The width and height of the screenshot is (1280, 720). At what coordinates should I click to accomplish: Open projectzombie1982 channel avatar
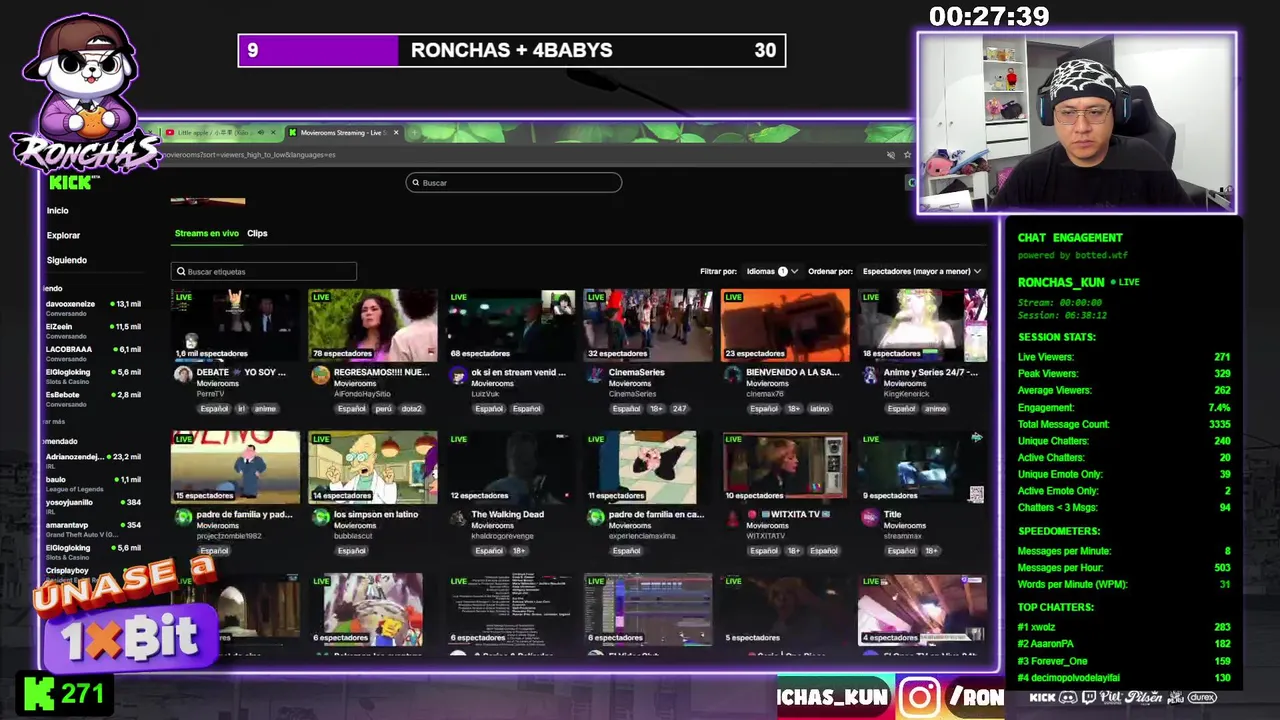coord(183,516)
